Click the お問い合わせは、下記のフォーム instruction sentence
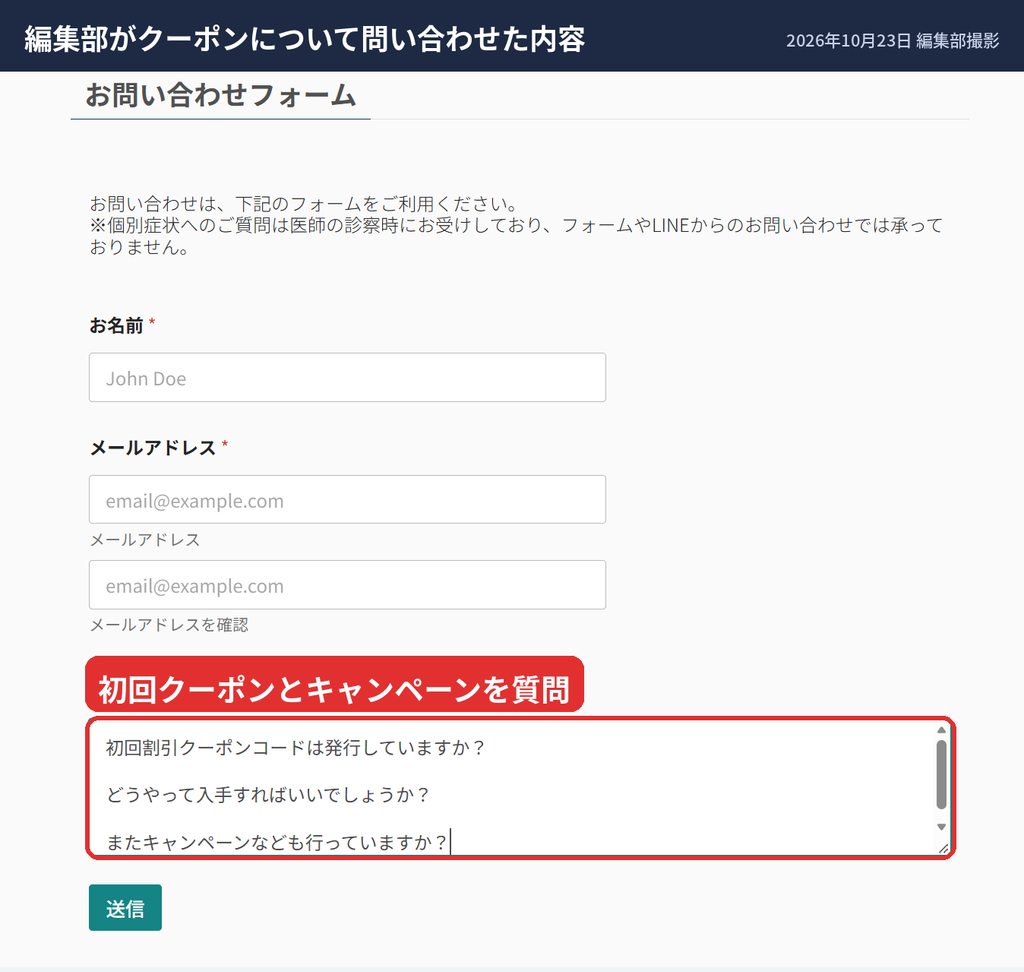Screen dimensions: 1024x972 (x=304, y=204)
